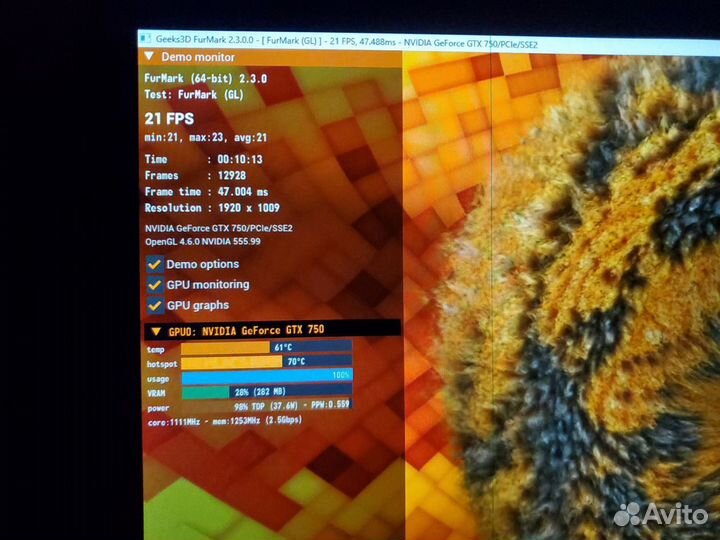Click 'FurMark (64-bit) 2.3.0' heading text
This screenshot has width=720, height=540.
click(x=205, y=78)
